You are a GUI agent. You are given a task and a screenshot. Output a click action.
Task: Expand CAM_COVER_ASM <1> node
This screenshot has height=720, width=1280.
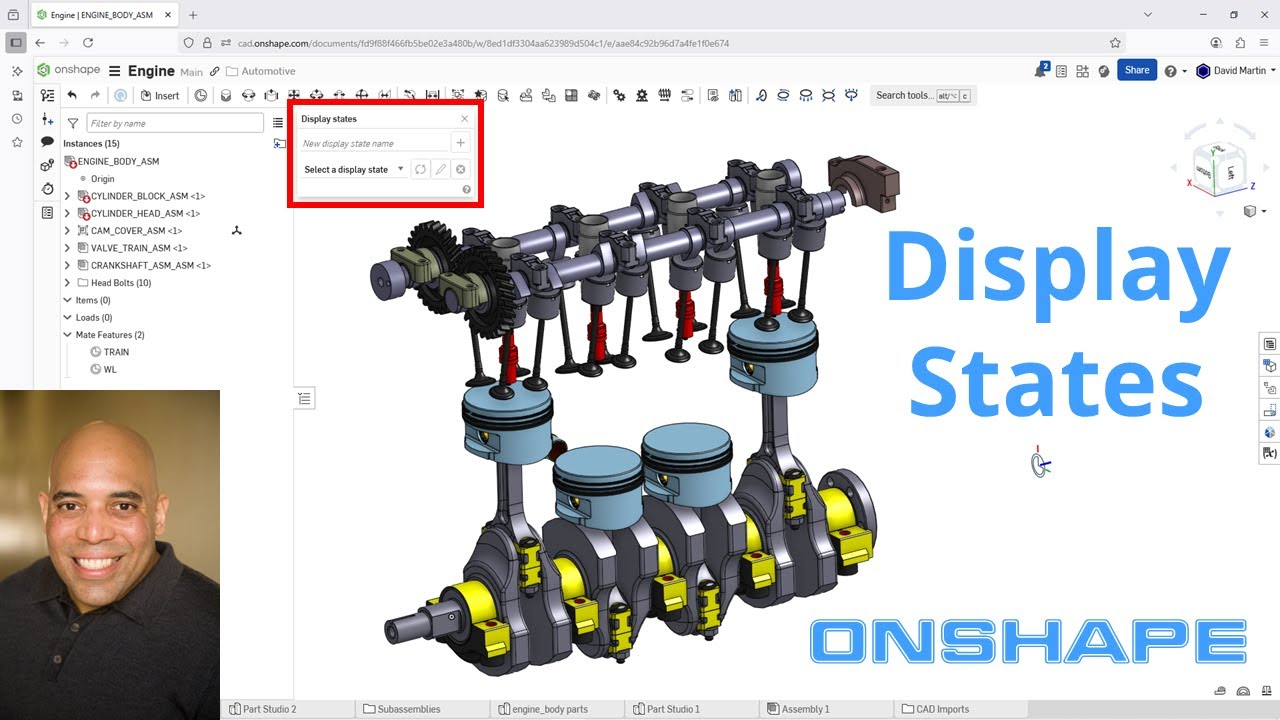pyautogui.click(x=67, y=230)
